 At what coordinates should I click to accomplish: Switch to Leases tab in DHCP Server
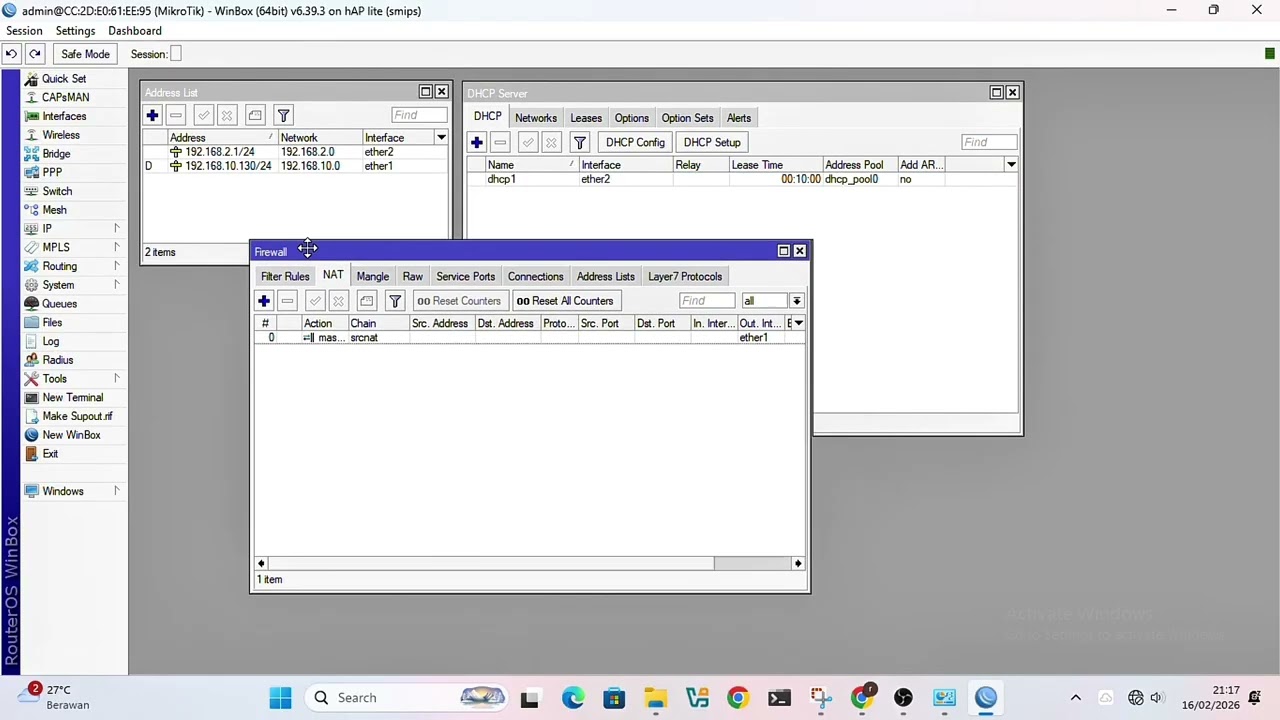586,118
